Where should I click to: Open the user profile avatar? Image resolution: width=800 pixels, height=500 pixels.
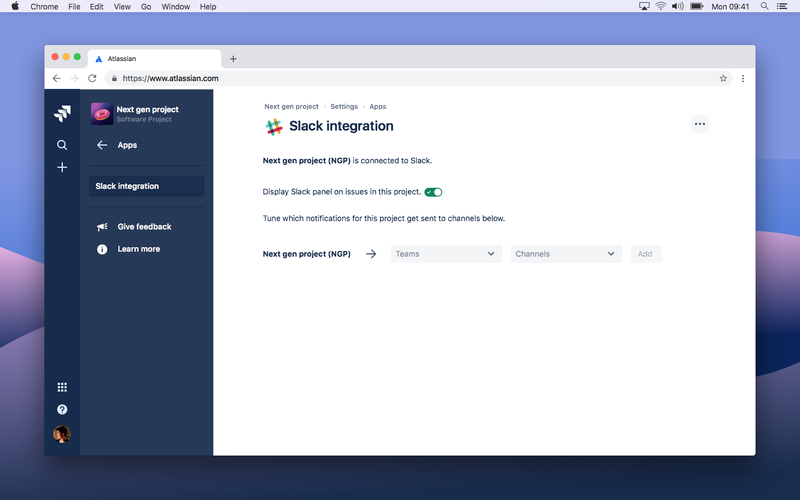tap(62, 434)
